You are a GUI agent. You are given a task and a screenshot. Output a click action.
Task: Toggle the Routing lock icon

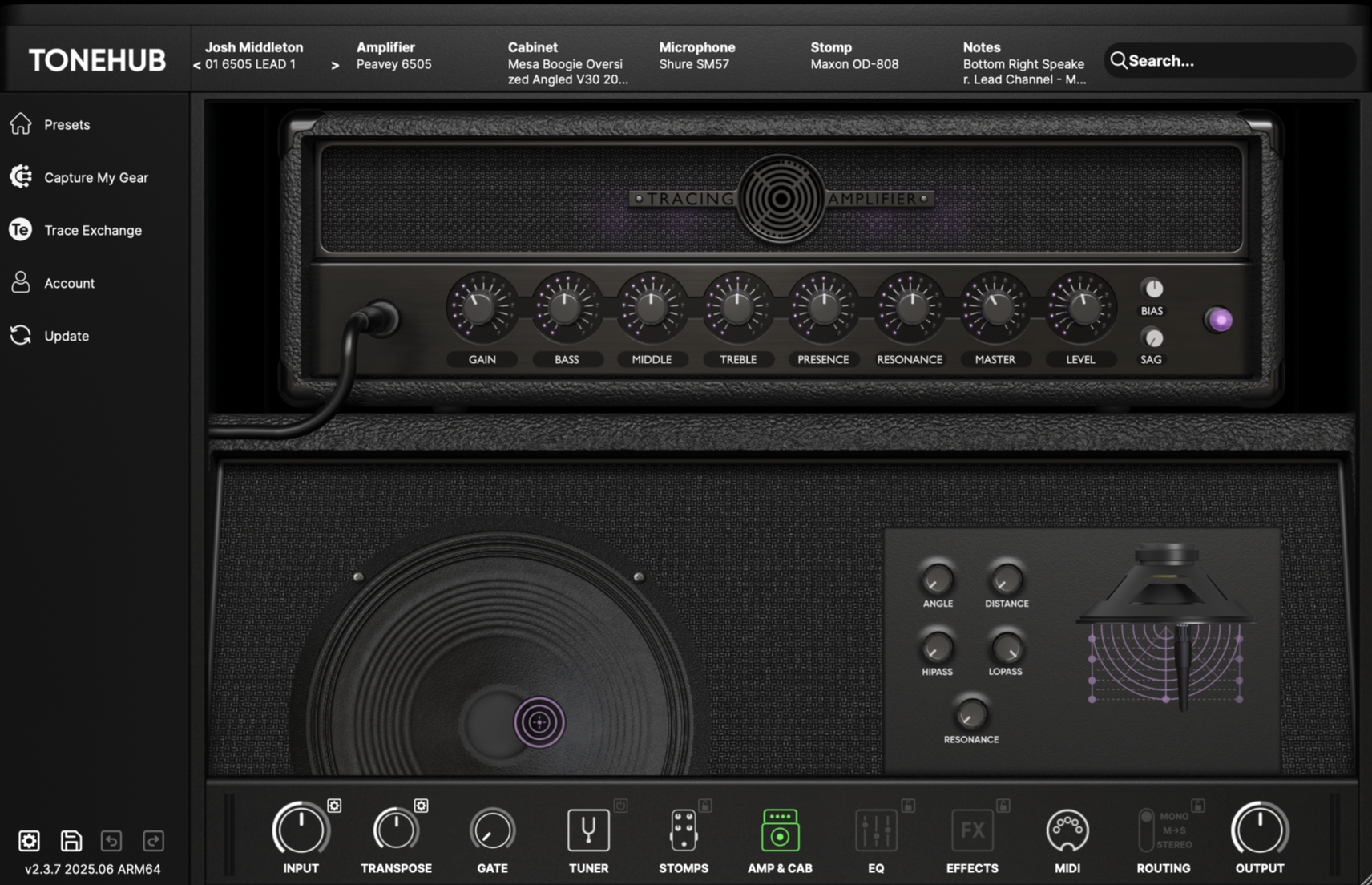[1198, 805]
